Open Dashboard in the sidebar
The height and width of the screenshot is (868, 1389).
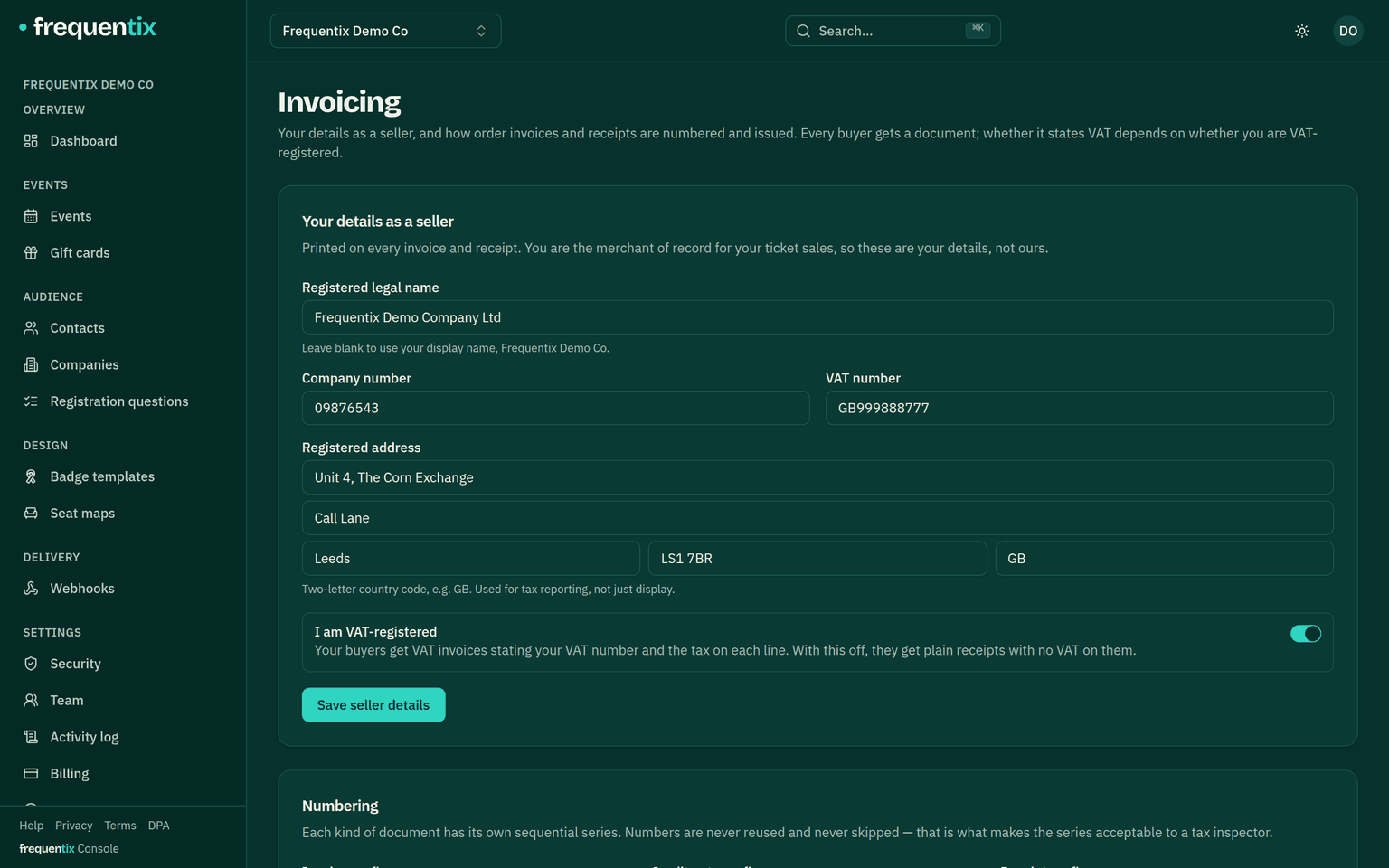click(123, 141)
